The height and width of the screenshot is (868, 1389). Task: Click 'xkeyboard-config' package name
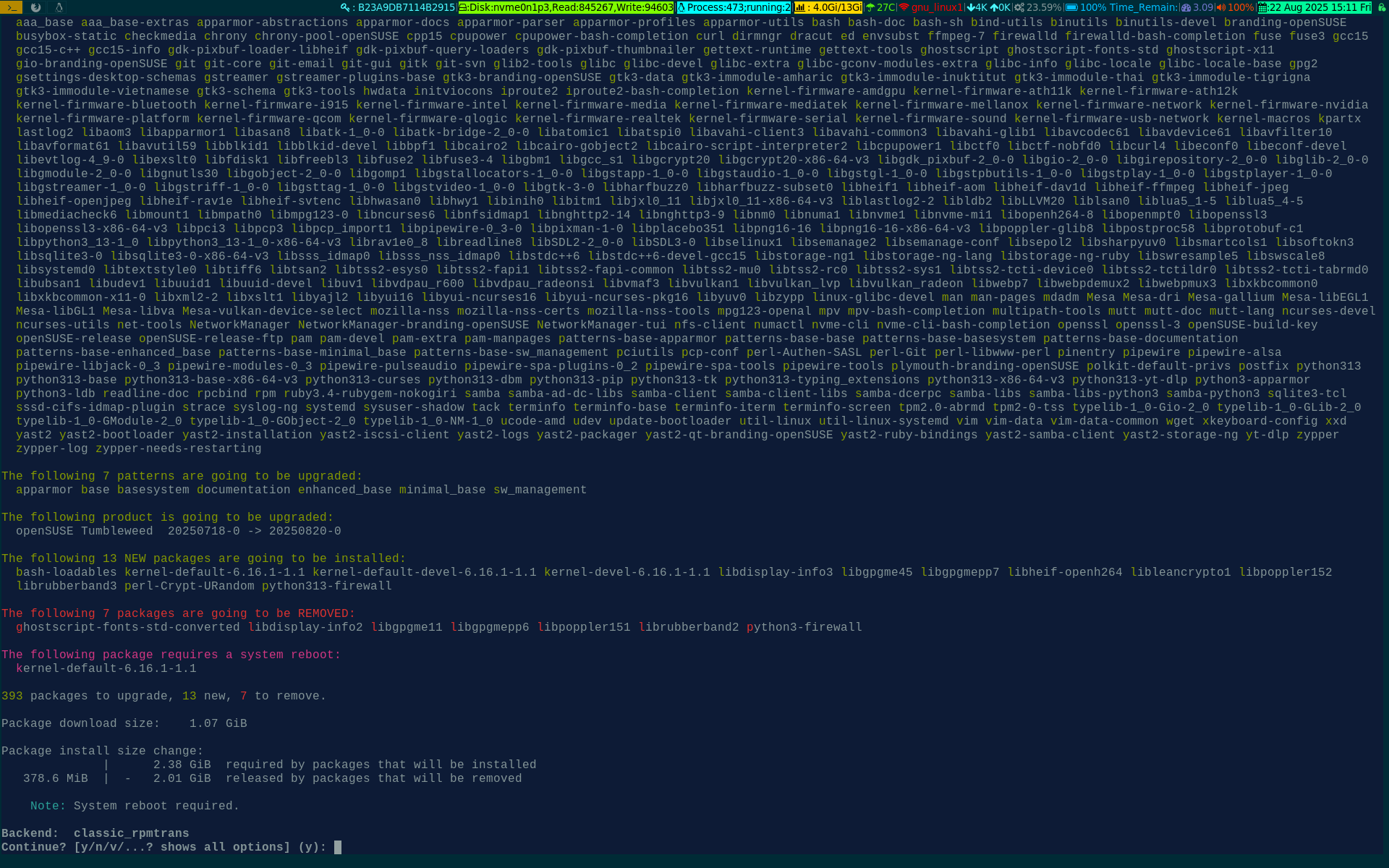click(x=1260, y=421)
